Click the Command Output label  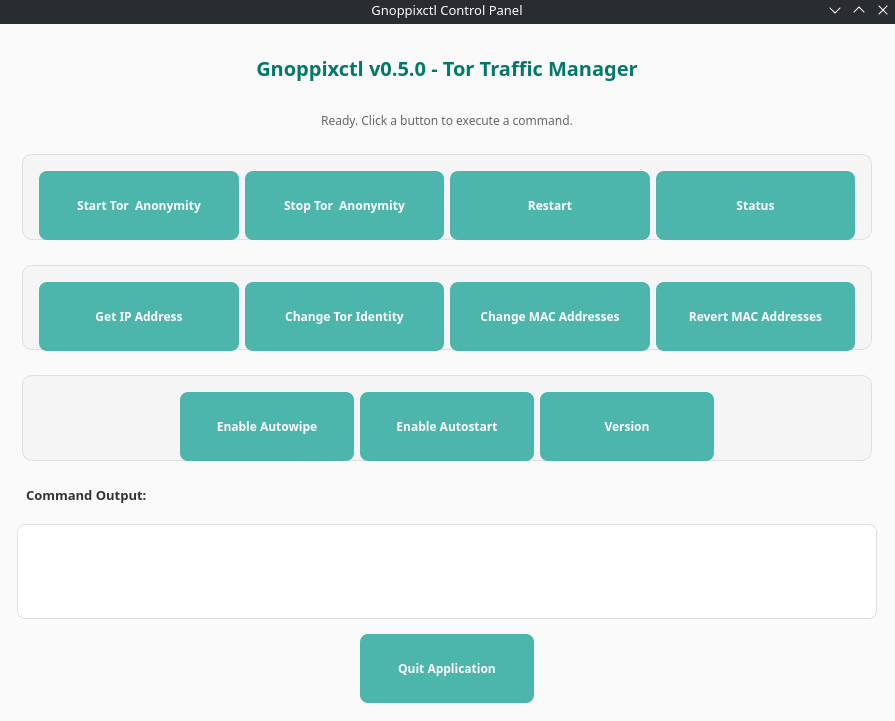[x=86, y=495]
